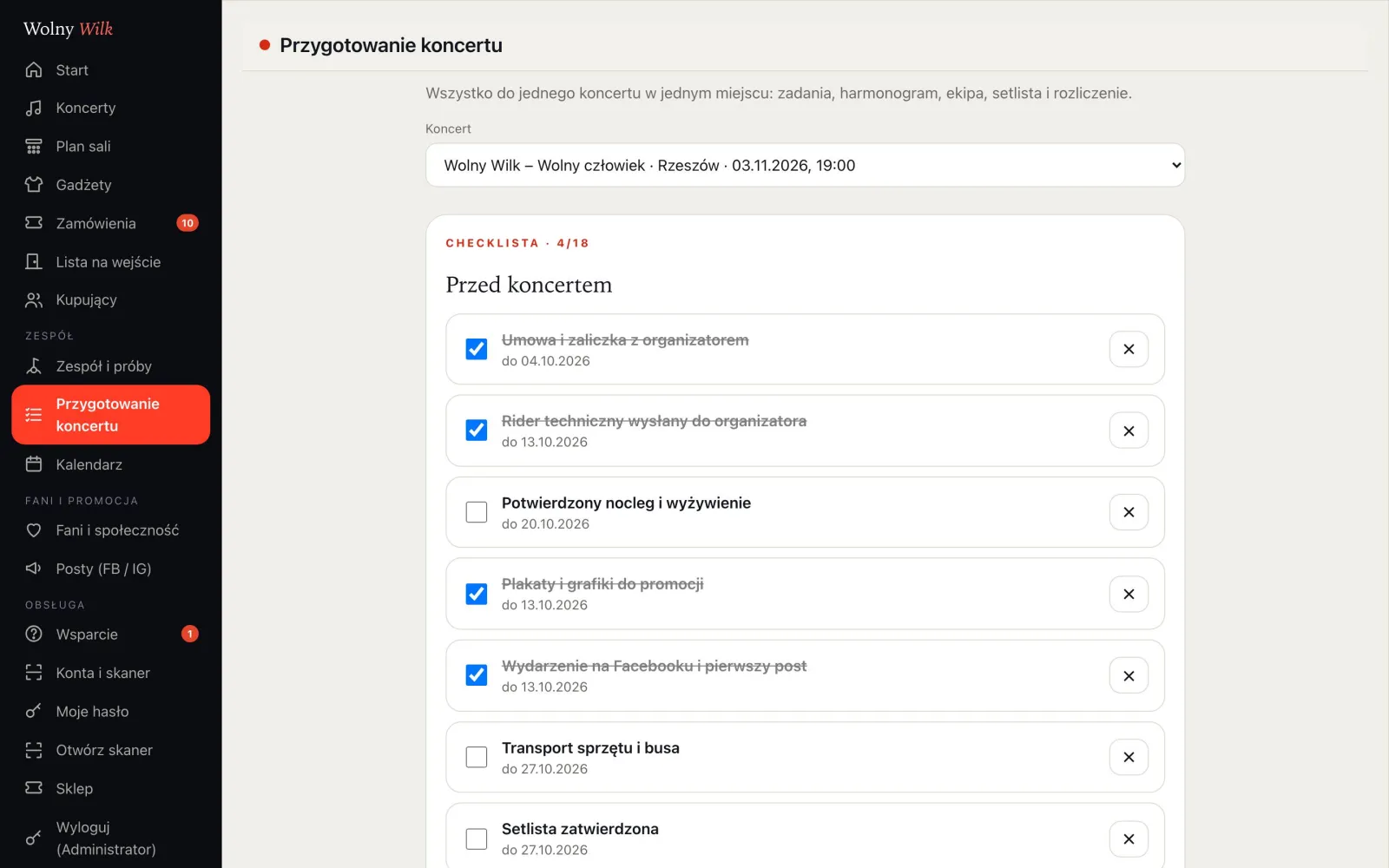
Task: Uncheck Wydarzenie na Facebooku i pierwszy post
Action: pos(477,675)
